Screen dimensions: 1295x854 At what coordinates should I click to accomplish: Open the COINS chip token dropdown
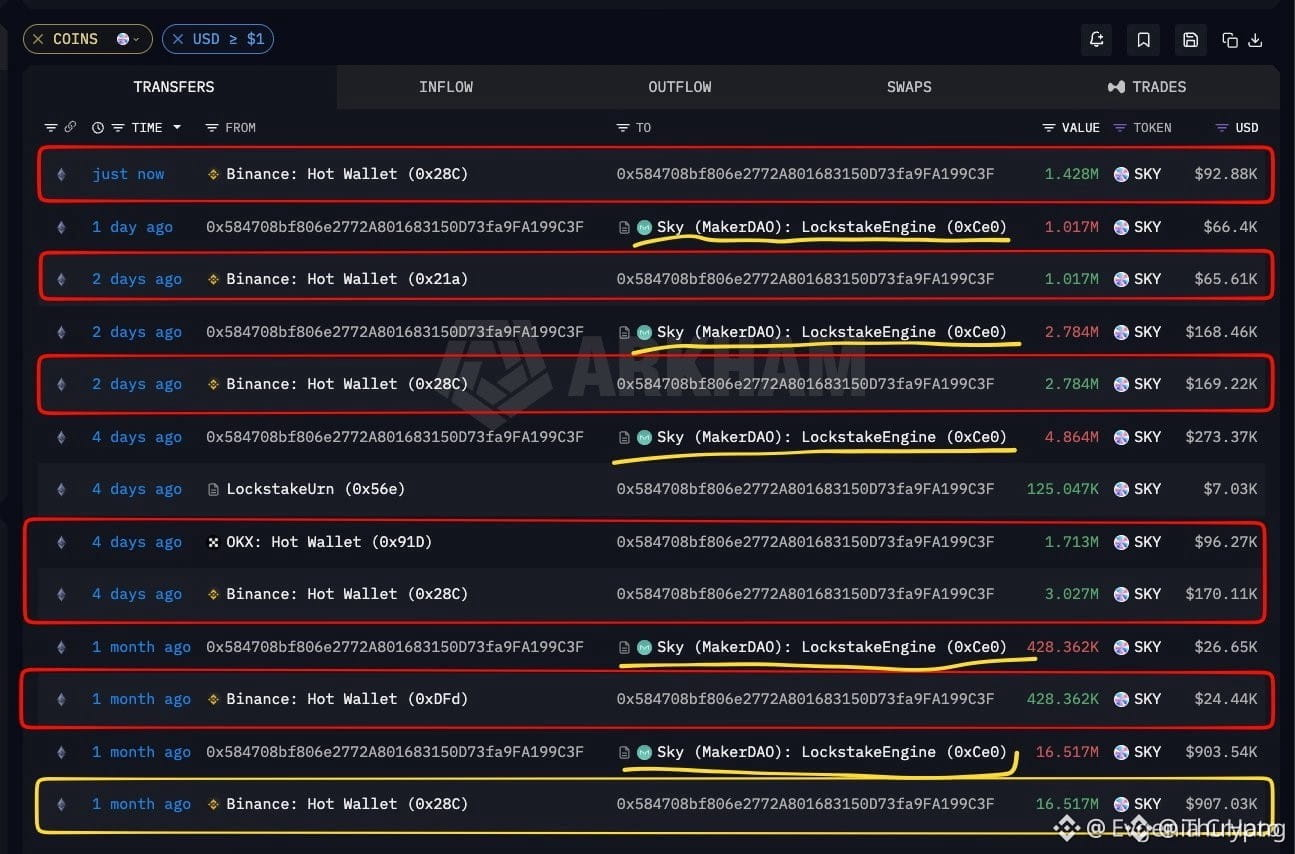[128, 39]
